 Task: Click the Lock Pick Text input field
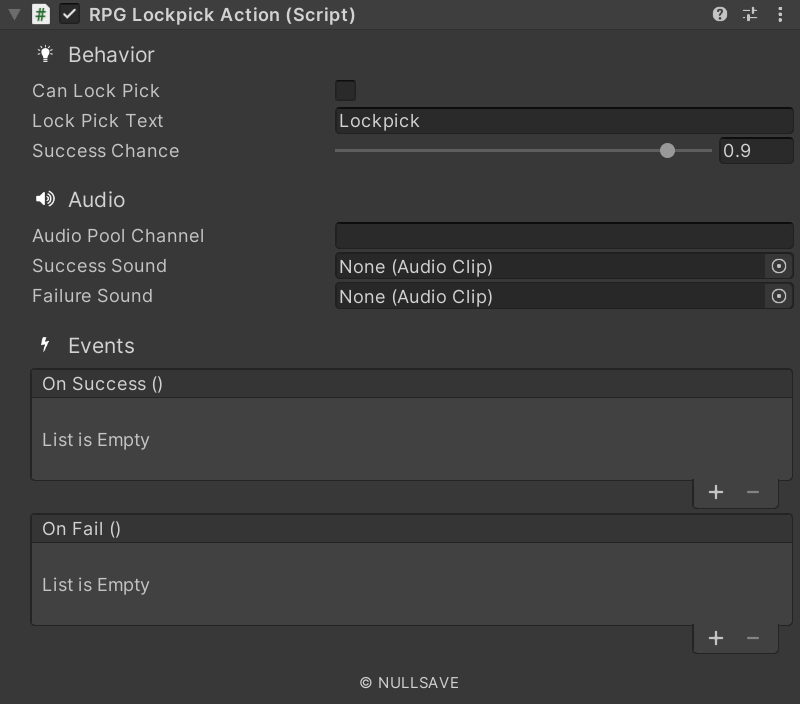pyautogui.click(x=563, y=121)
